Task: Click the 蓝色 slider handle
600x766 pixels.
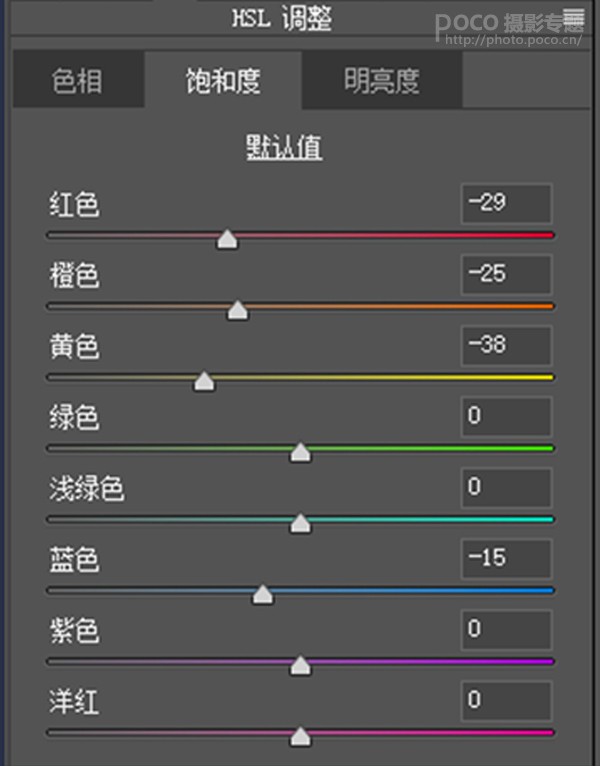Action: coord(263,595)
